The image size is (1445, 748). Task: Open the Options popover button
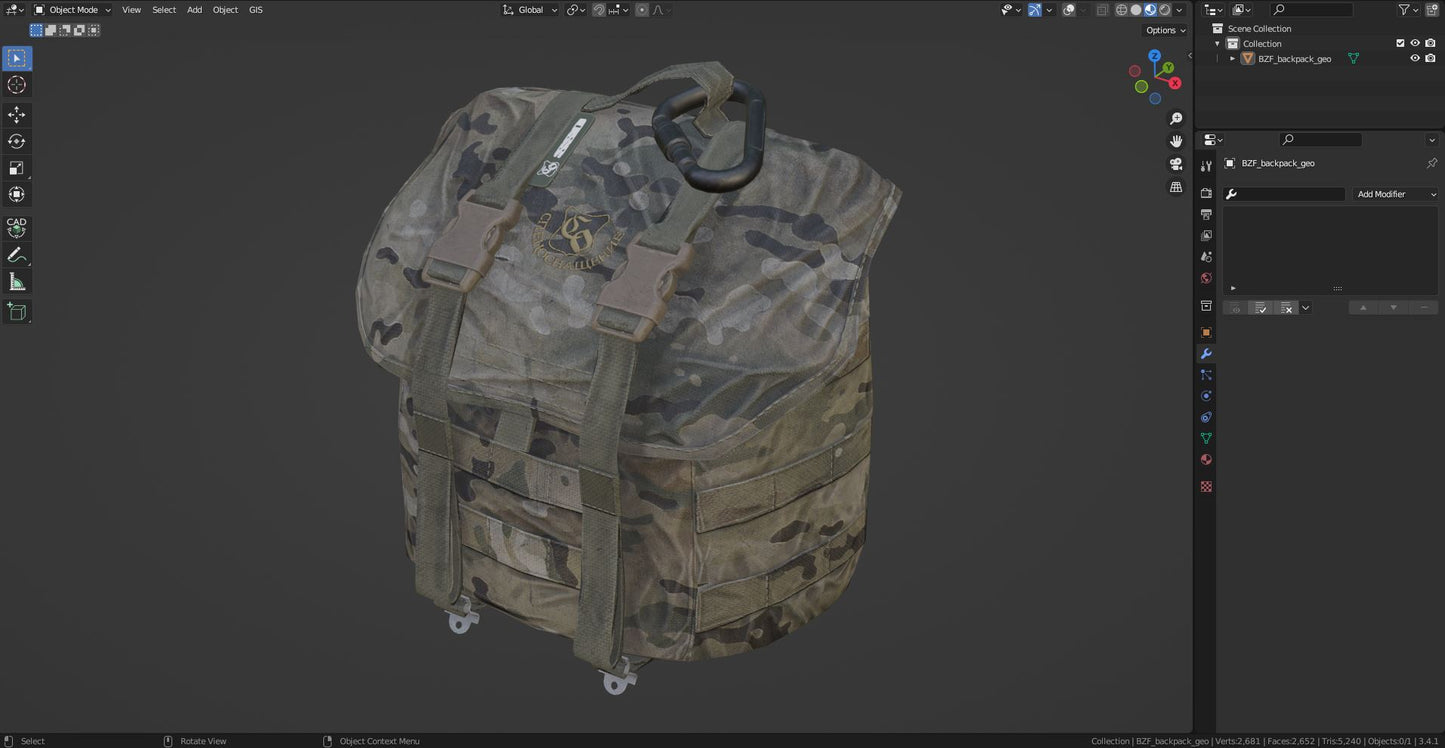(1165, 30)
